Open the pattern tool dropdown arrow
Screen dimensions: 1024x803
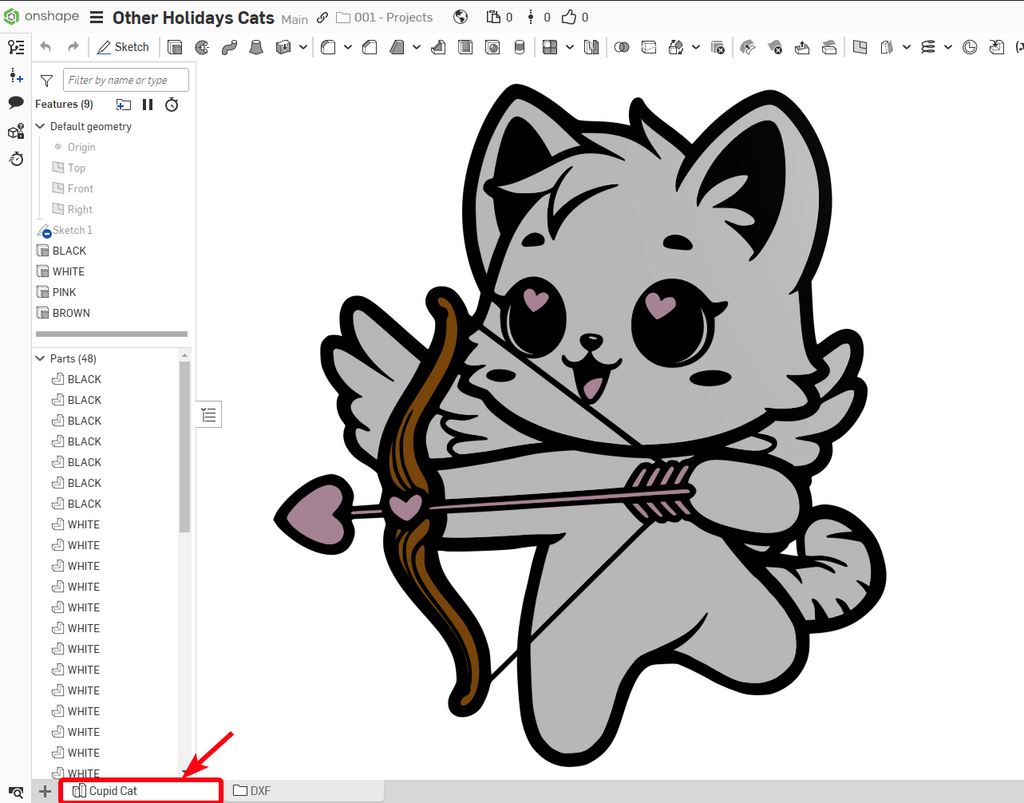pos(570,47)
